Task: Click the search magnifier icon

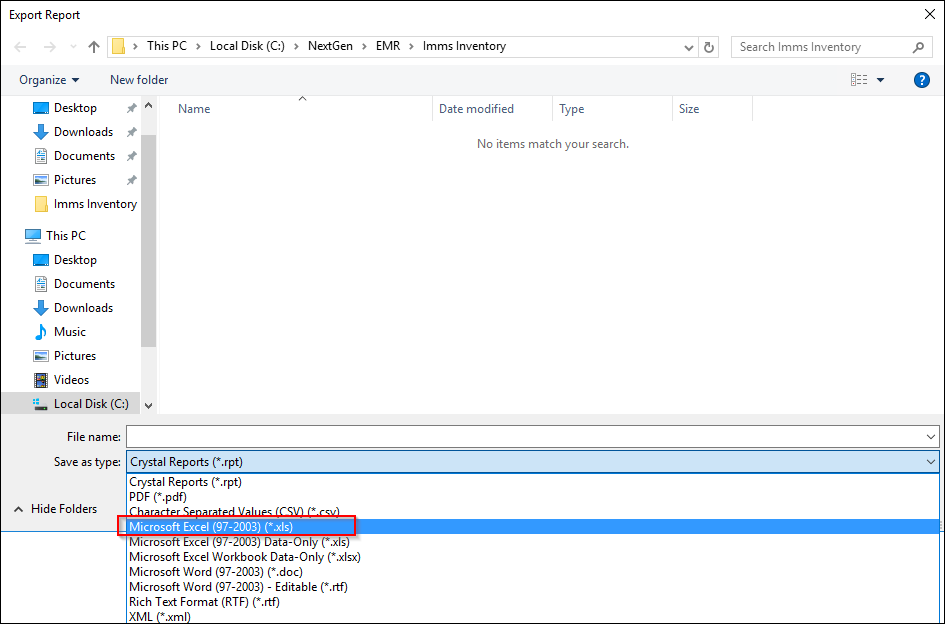Action: pyautogui.click(x=918, y=47)
